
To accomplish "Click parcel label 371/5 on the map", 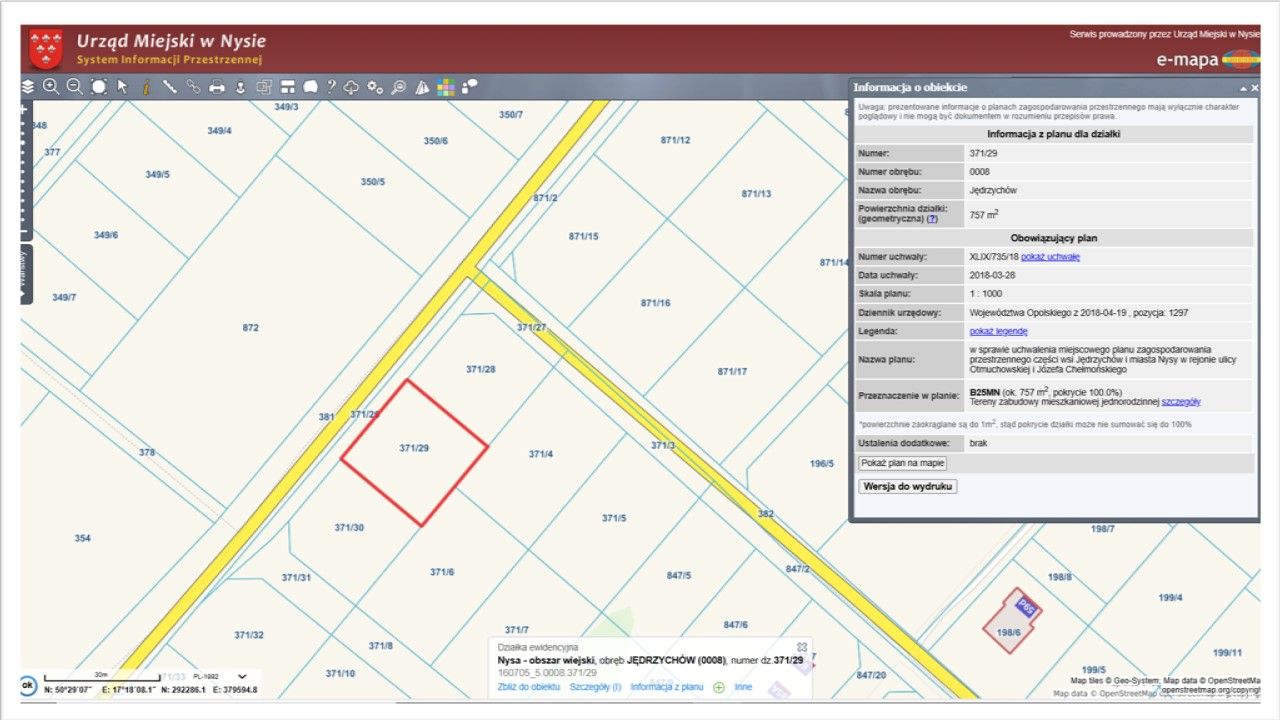I will coord(614,518).
